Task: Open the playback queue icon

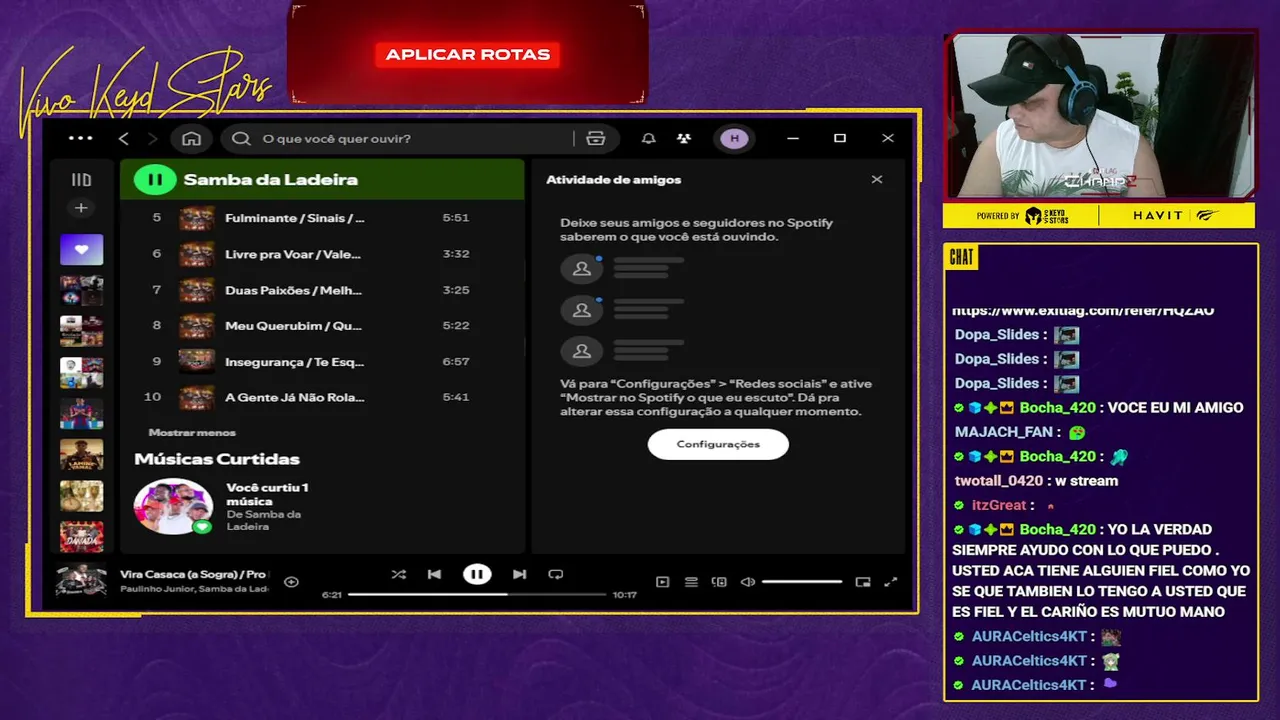Action: click(691, 582)
